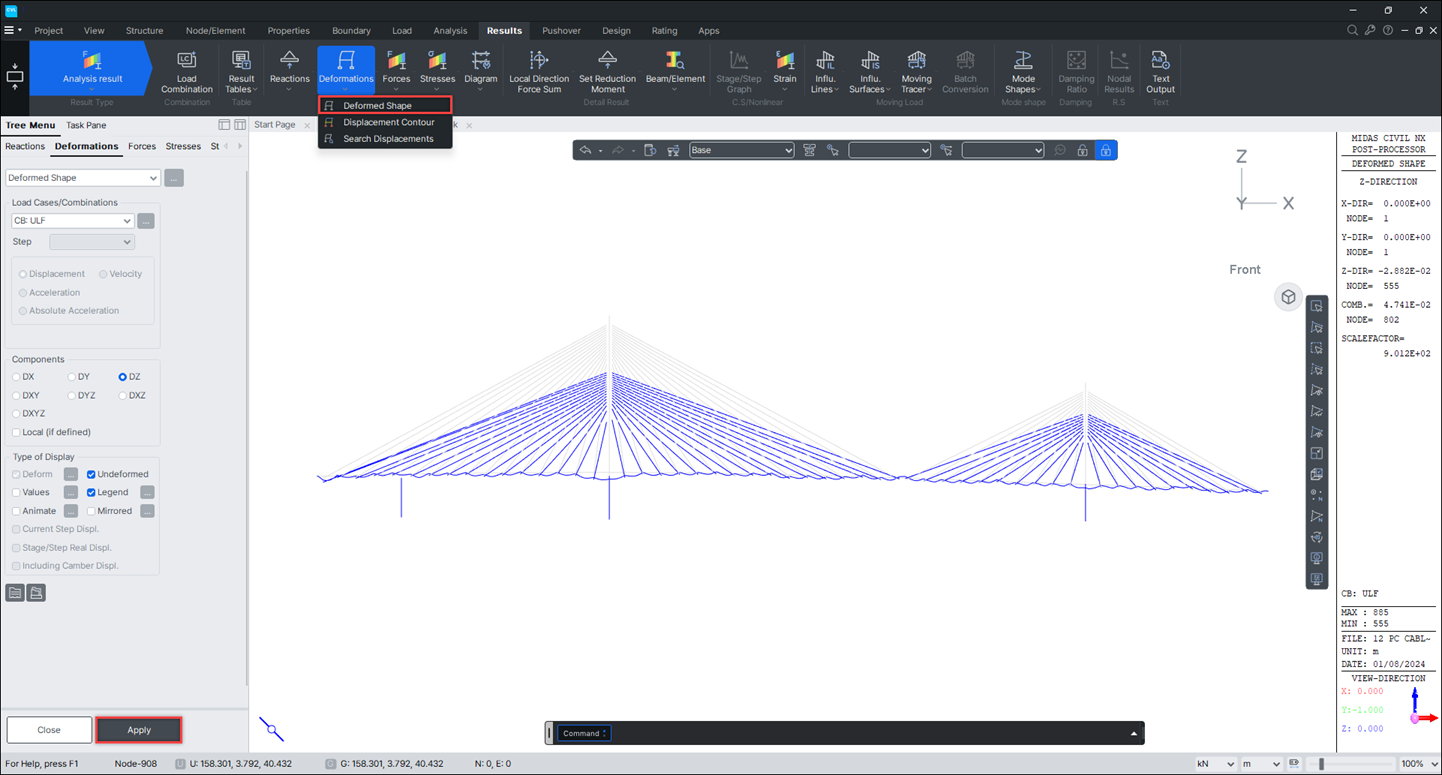Click the help question mark icon
This screenshot has width=1442, height=775.
[x=1388, y=31]
